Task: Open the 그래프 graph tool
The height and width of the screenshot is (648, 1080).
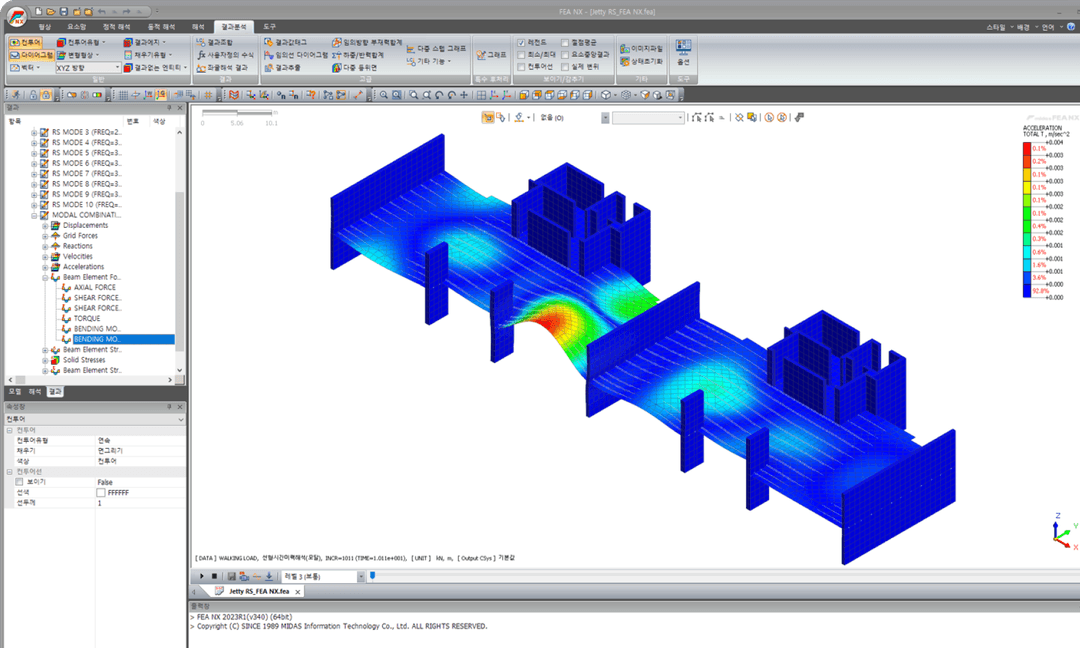Action: click(491, 54)
